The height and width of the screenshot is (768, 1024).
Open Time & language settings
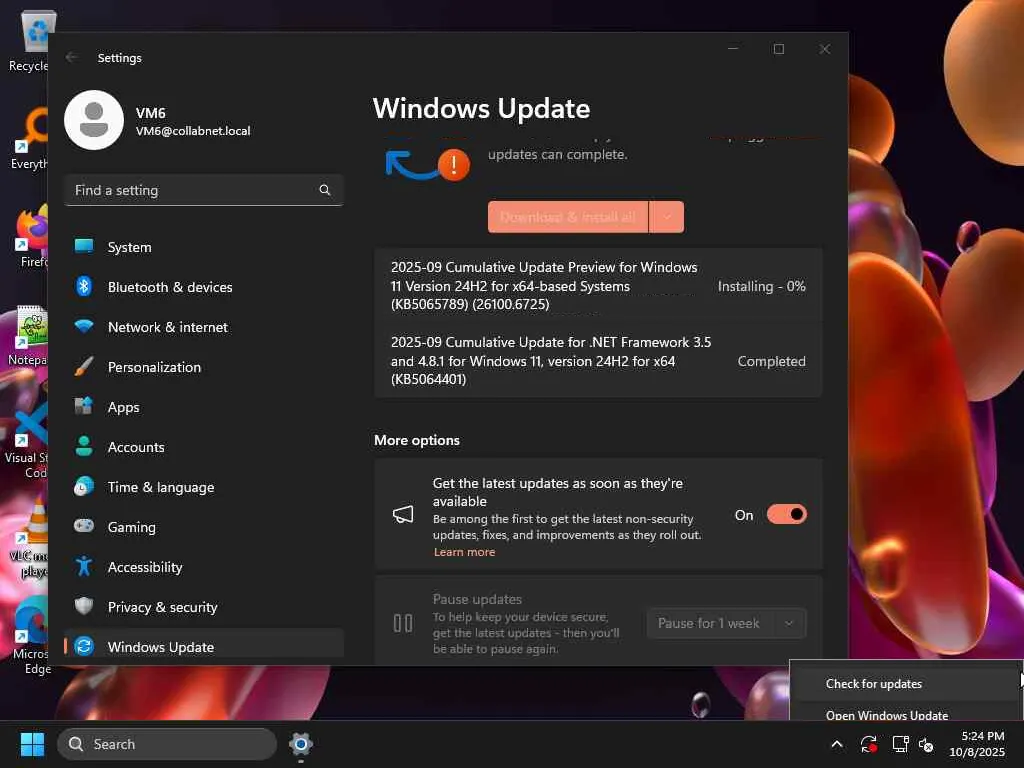point(204,487)
